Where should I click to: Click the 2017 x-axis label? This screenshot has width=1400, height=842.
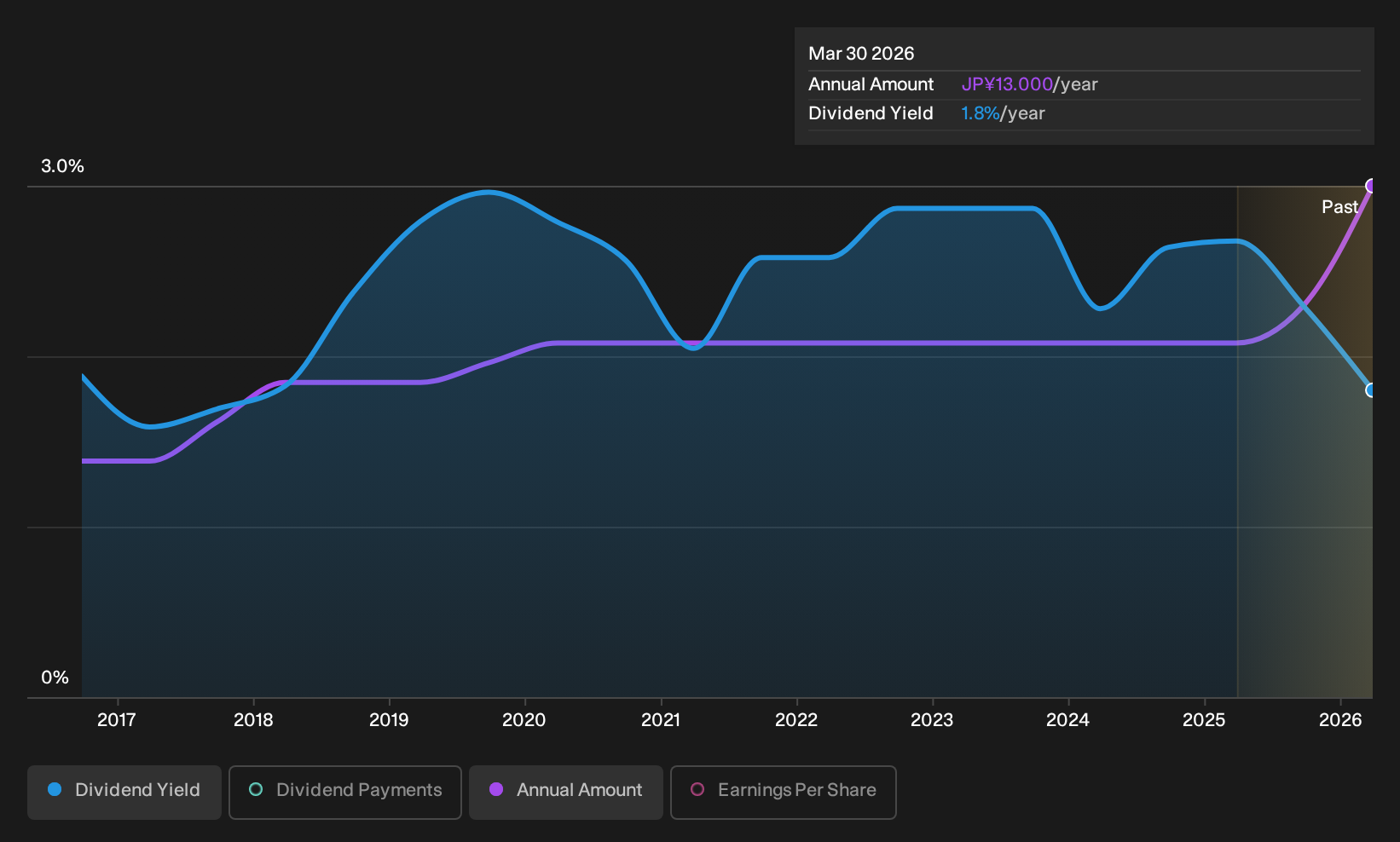point(117,720)
